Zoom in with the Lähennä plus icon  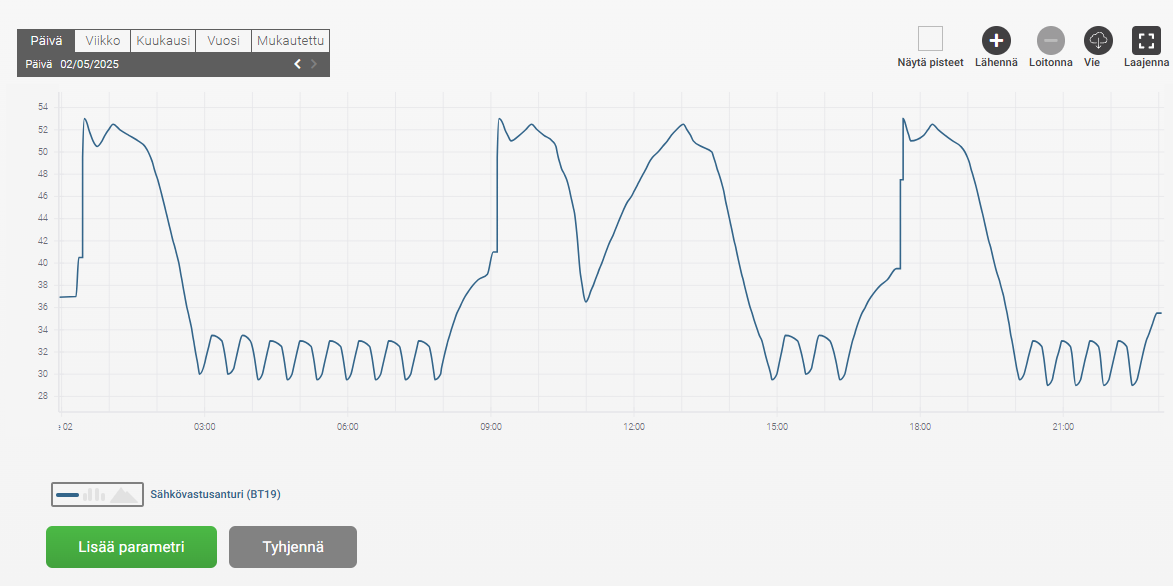[x=996, y=40]
